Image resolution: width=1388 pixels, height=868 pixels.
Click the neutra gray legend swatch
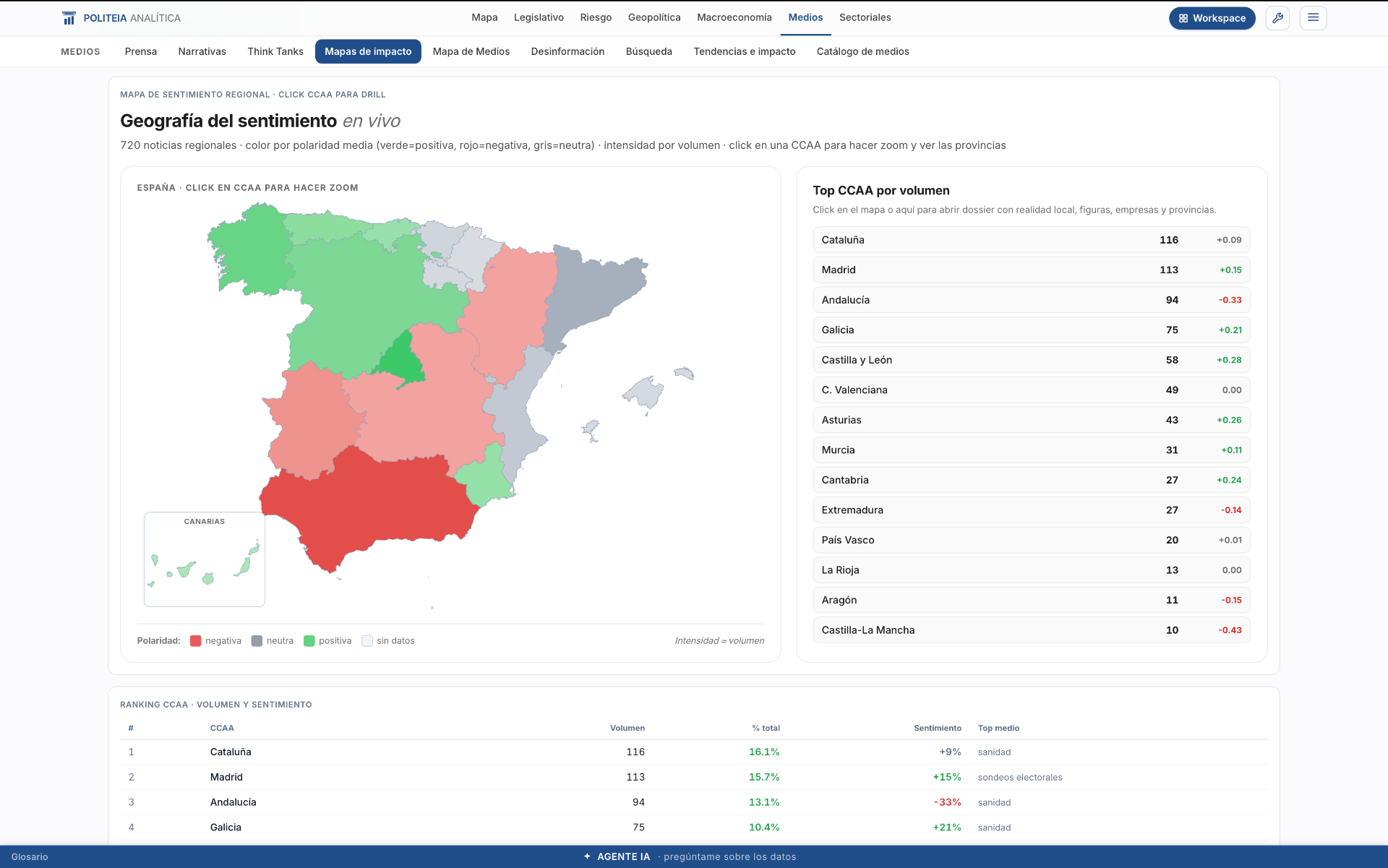tap(257, 641)
